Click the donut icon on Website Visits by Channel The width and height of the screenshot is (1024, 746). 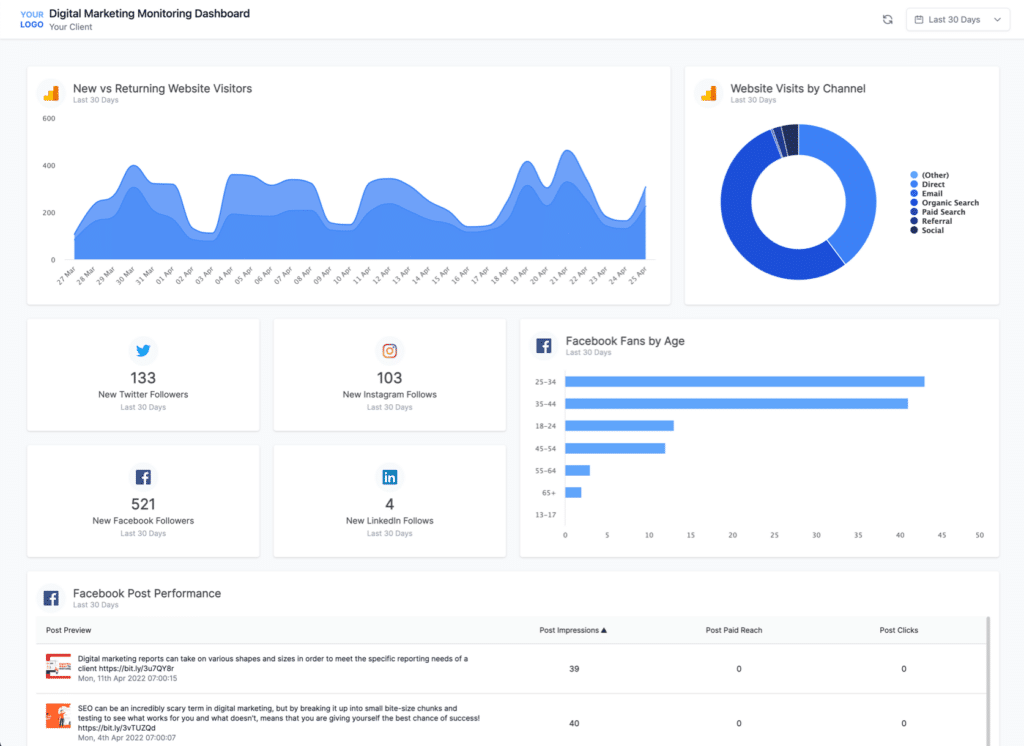click(x=707, y=93)
